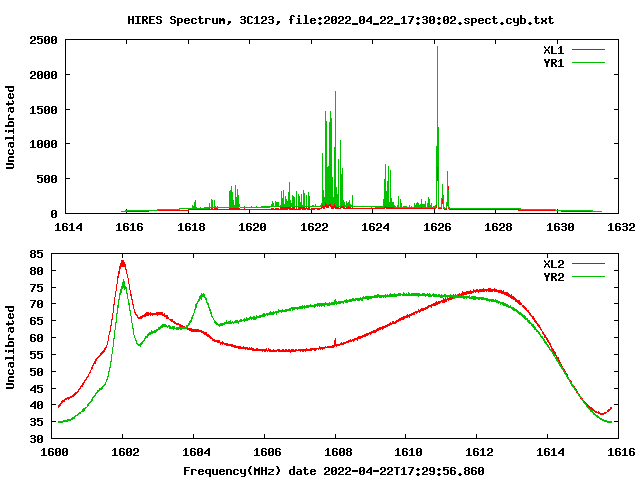Click the 1620 x-axis tick label
The width and height of the screenshot is (640, 480).
click(252, 227)
